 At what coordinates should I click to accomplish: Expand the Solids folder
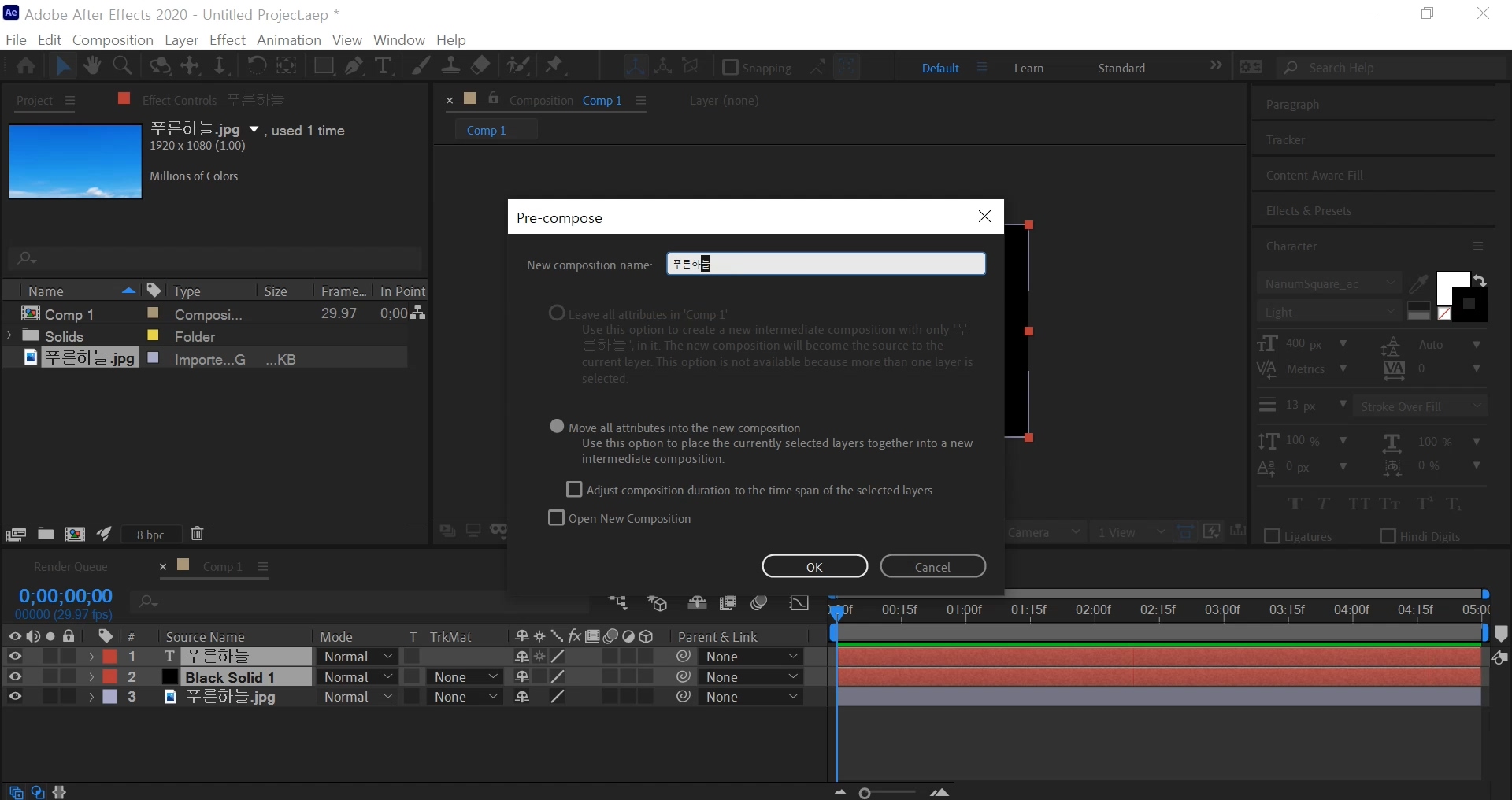point(9,335)
